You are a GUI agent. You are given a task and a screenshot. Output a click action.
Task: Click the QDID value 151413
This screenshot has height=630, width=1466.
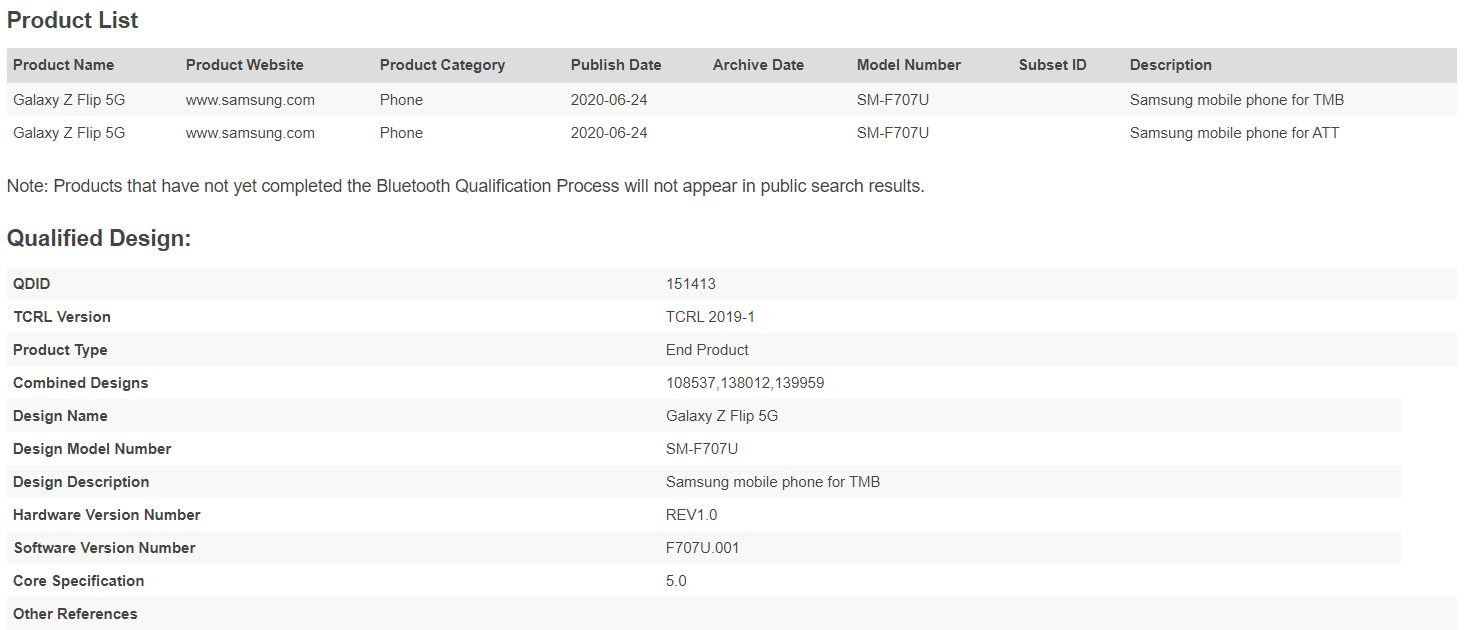691,284
